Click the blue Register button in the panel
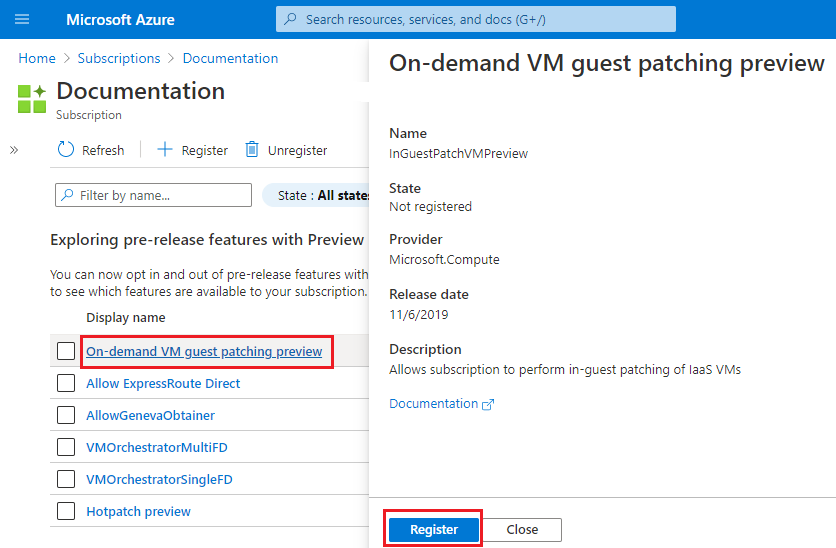Image resolution: width=836 pixels, height=548 pixels. point(433,529)
